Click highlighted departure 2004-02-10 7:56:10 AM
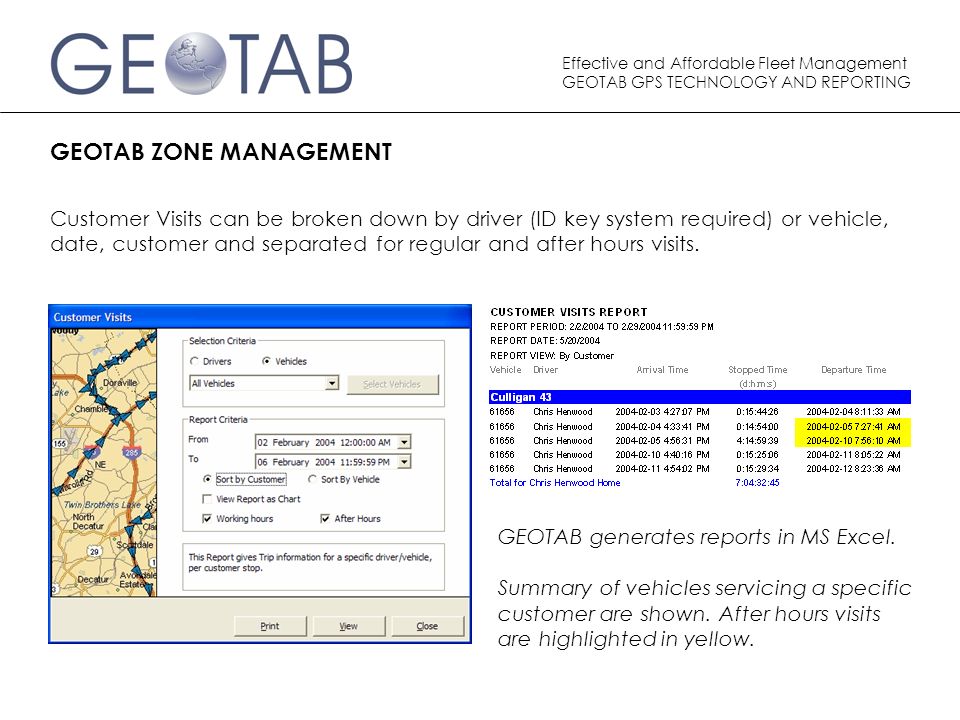Viewport: 960px width, 720px height. click(853, 440)
